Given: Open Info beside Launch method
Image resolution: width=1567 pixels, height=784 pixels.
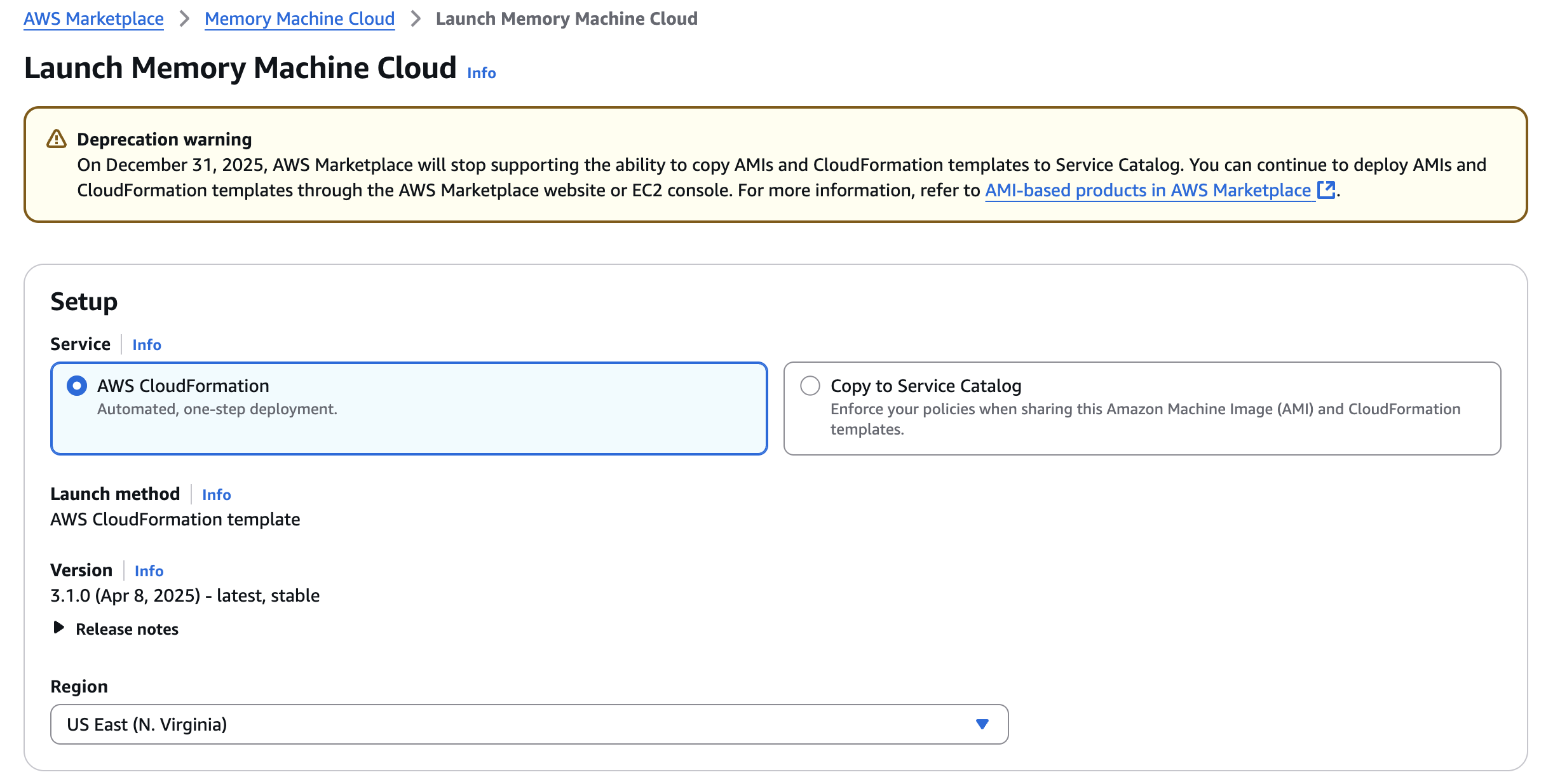Looking at the screenshot, I should [216, 494].
